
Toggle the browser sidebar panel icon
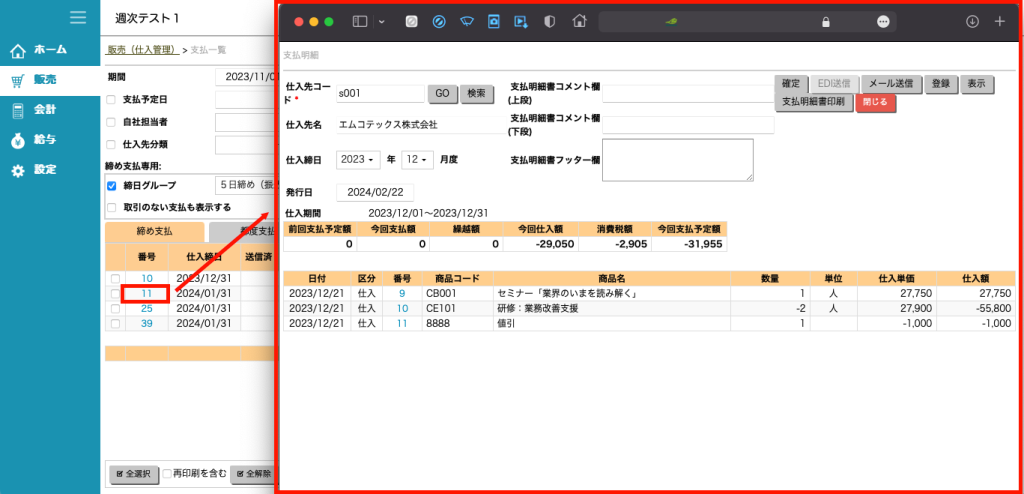point(360,22)
